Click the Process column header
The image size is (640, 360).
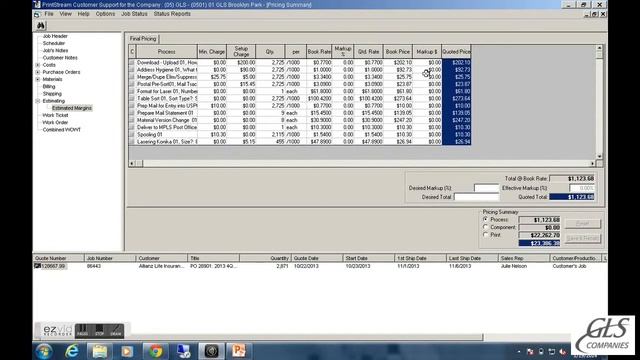click(167, 52)
